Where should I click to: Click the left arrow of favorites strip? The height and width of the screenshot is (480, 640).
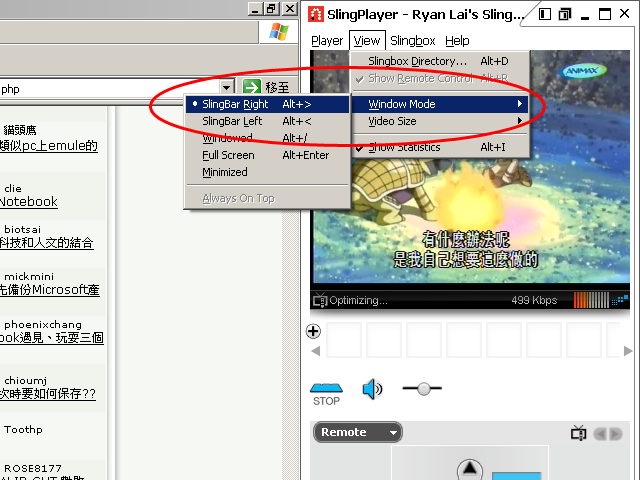click(x=316, y=351)
